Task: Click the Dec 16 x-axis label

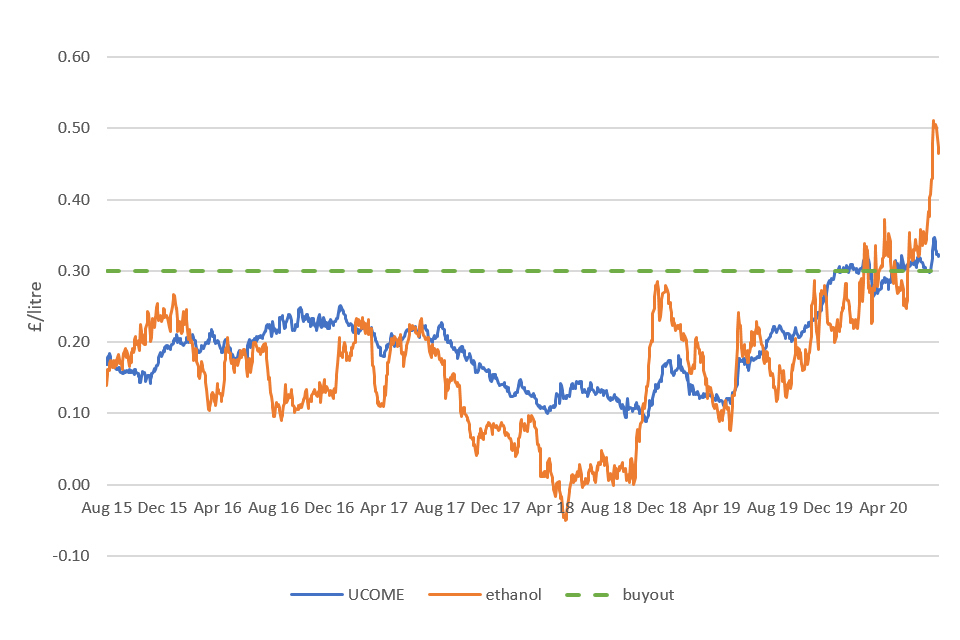Action: 329,508
